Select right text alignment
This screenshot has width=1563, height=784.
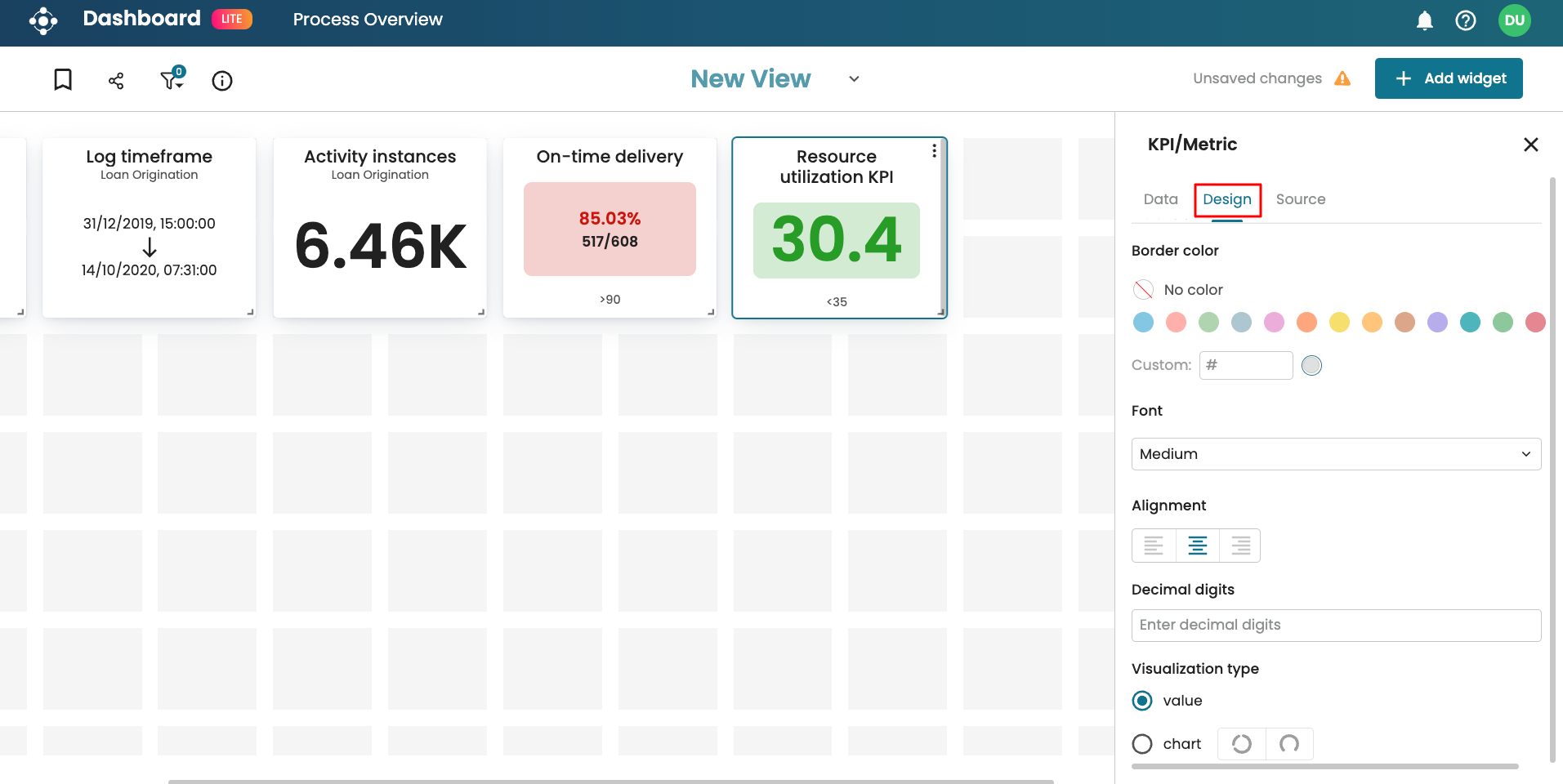[x=1240, y=546]
